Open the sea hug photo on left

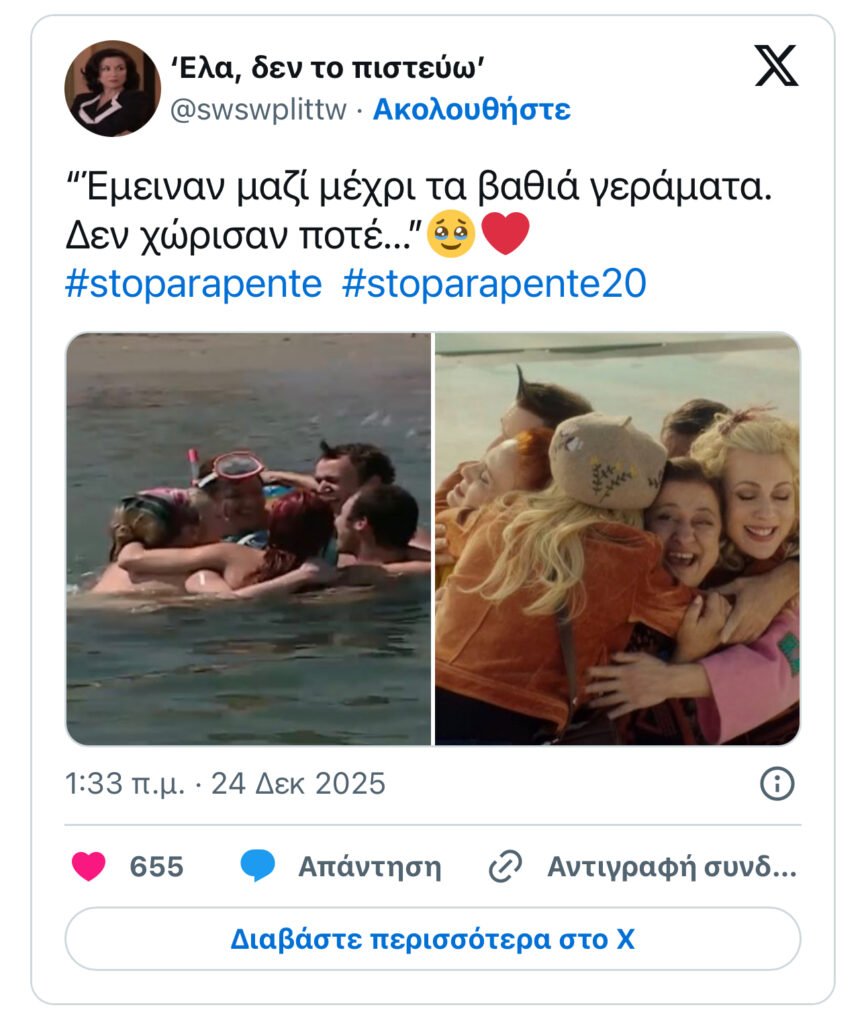[248, 539]
